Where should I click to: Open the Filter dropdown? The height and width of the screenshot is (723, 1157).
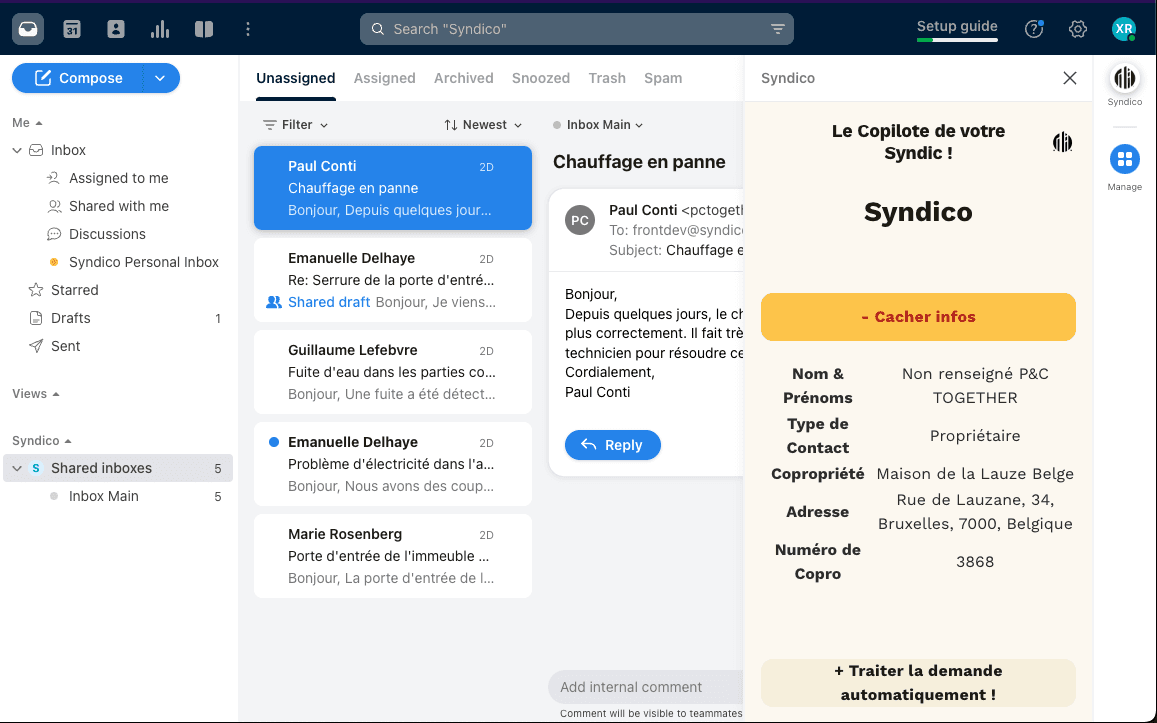pyautogui.click(x=295, y=125)
